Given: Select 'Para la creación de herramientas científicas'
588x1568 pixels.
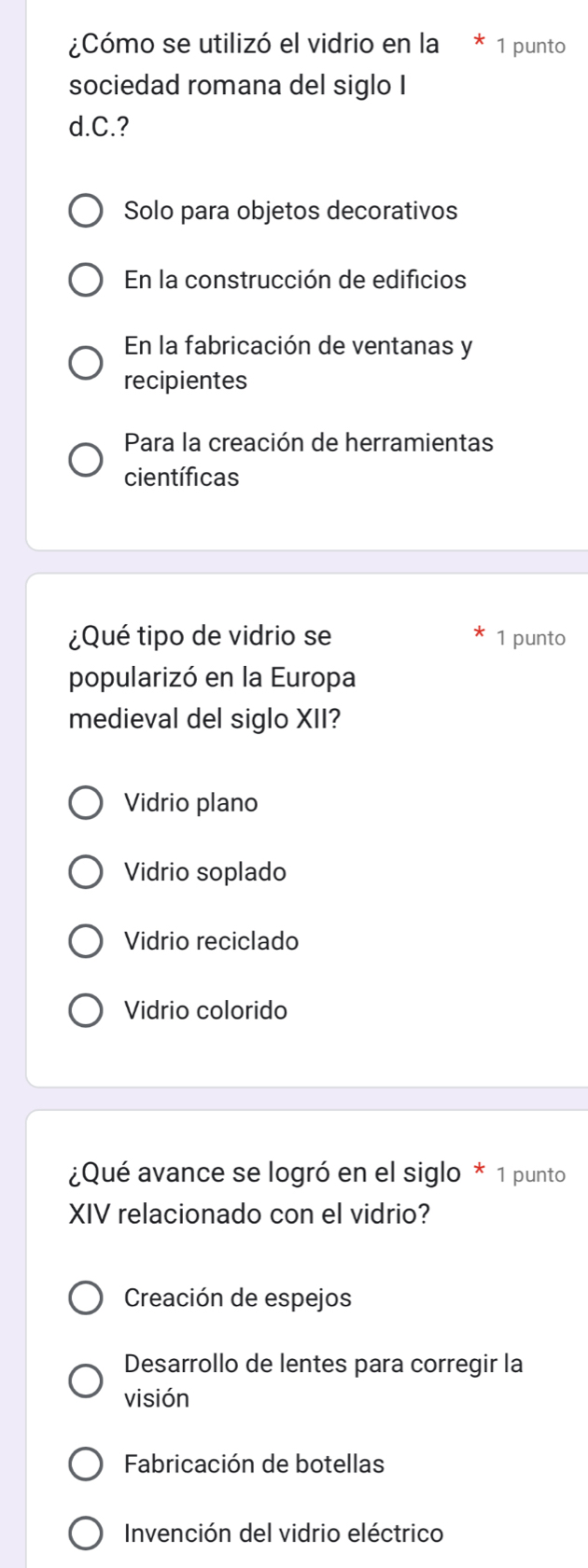Looking at the screenshot, I should (x=87, y=460).
